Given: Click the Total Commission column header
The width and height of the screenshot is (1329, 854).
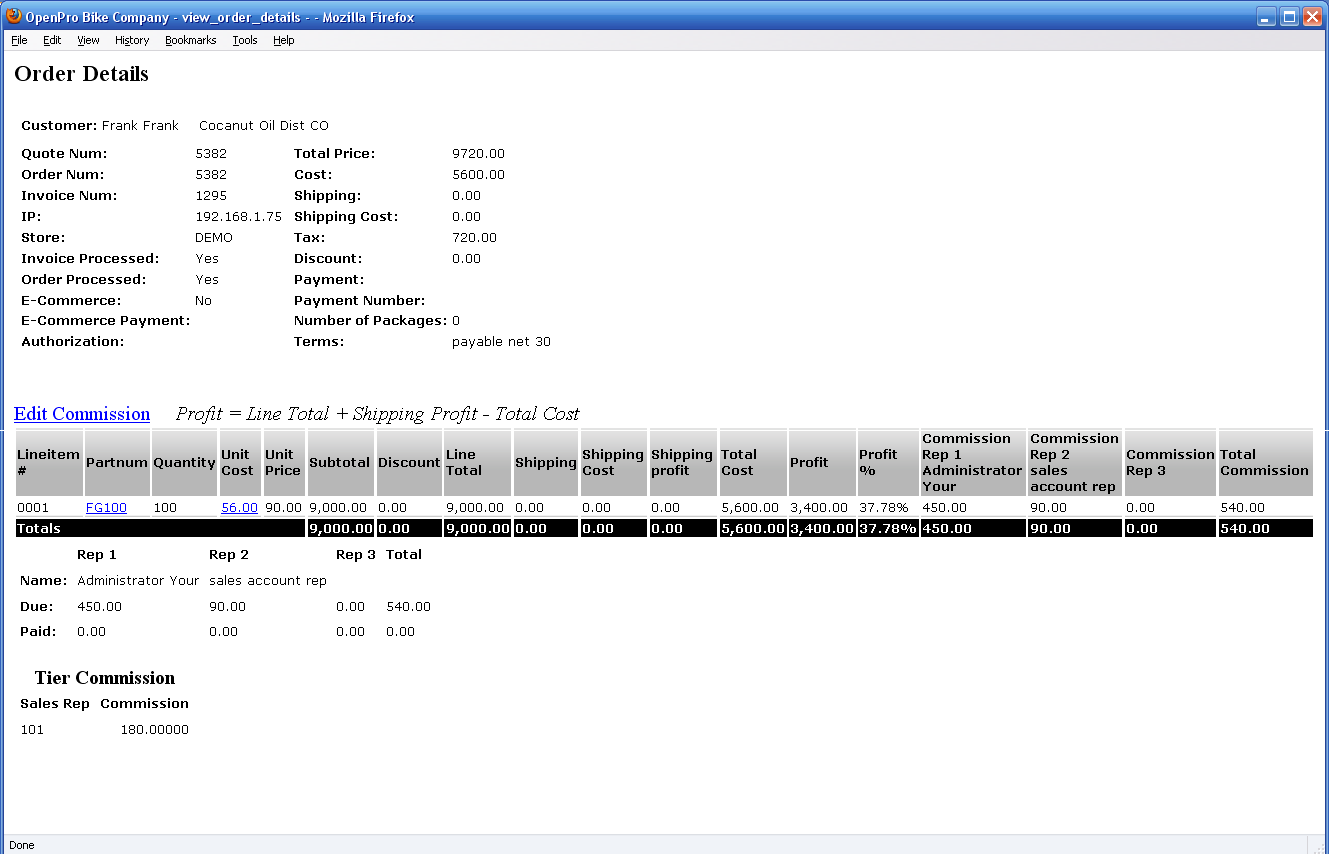Looking at the screenshot, I should tap(1264, 463).
